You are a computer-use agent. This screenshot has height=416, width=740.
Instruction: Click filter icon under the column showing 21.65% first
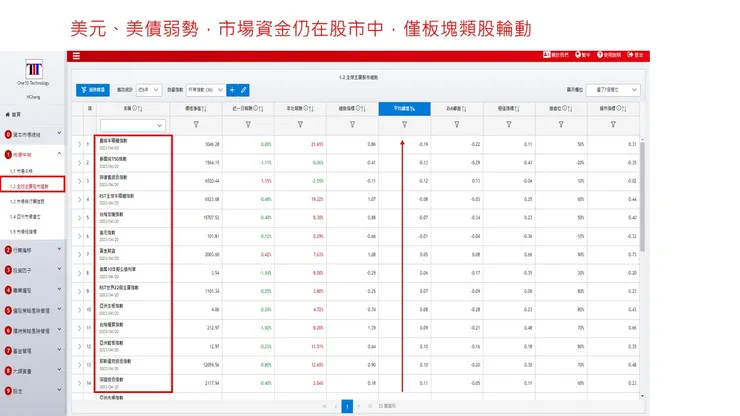pyautogui.click(x=300, y=125)
